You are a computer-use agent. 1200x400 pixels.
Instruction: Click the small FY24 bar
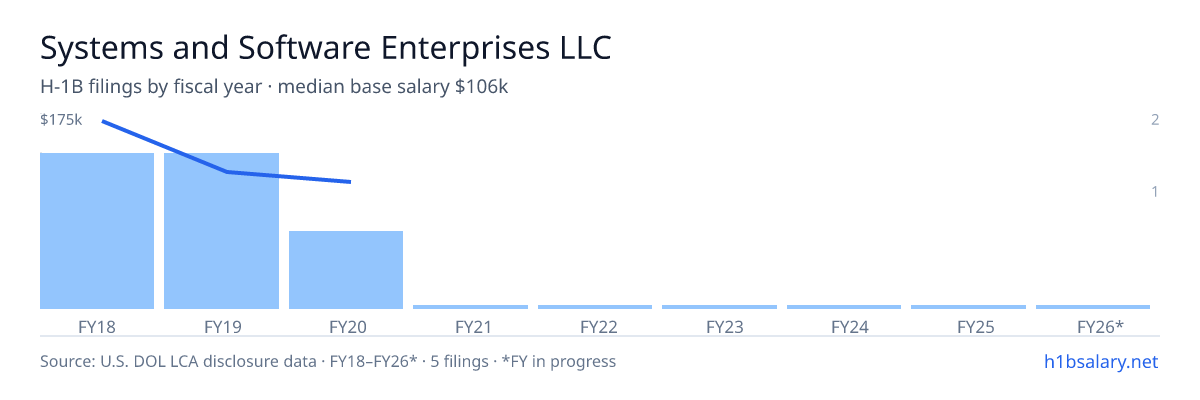click(x=844, y=307)
